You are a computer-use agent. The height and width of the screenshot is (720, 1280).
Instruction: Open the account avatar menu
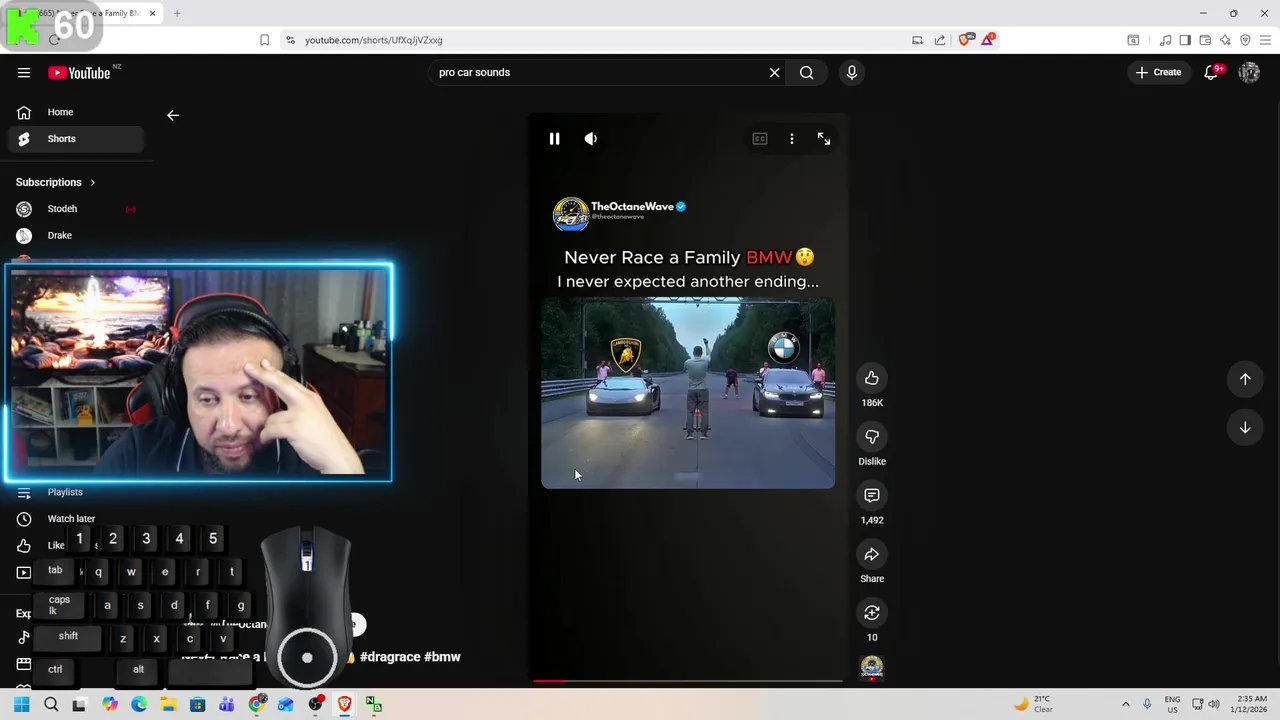point(1249,72)
